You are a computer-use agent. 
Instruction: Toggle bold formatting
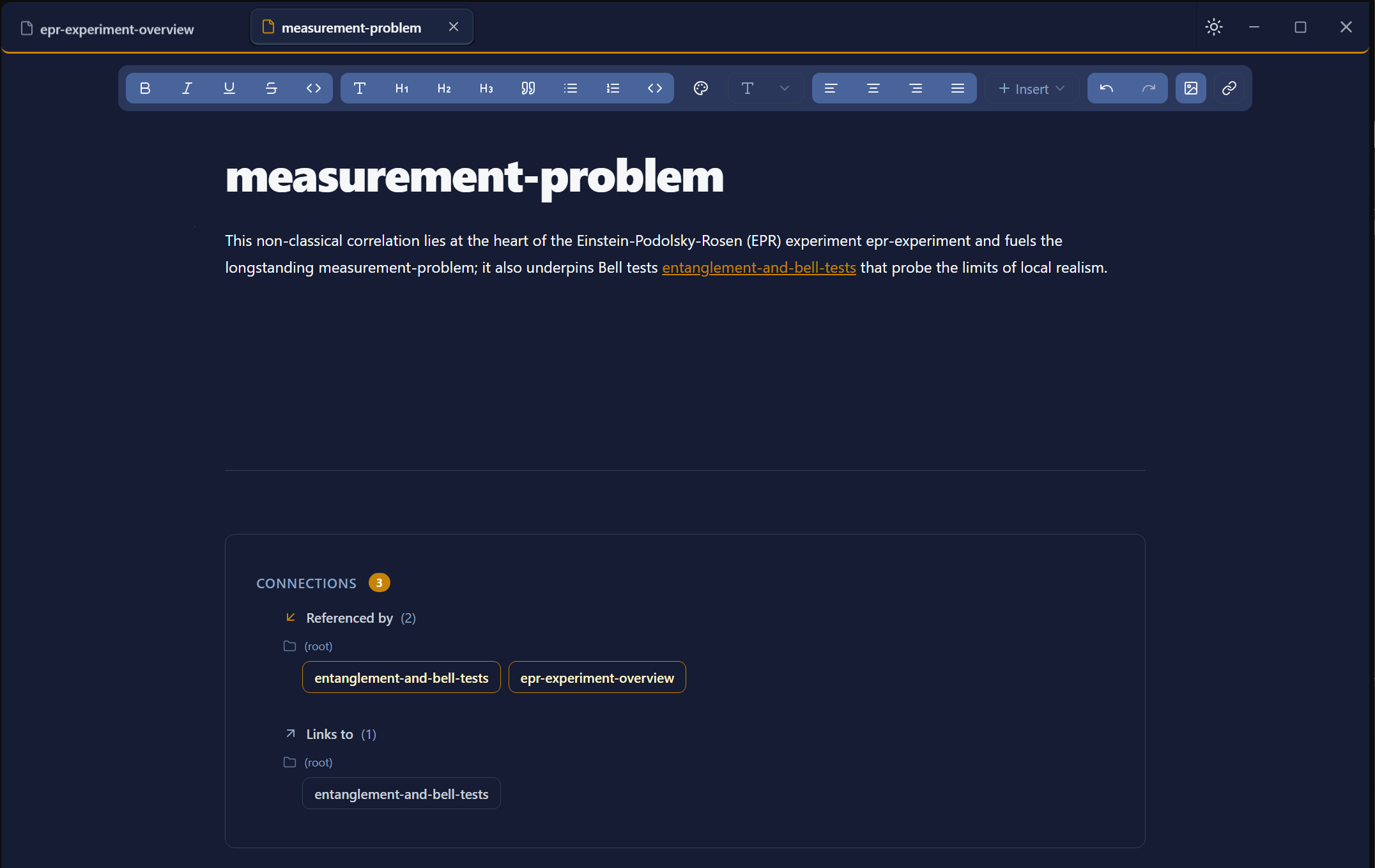[145, 88]
